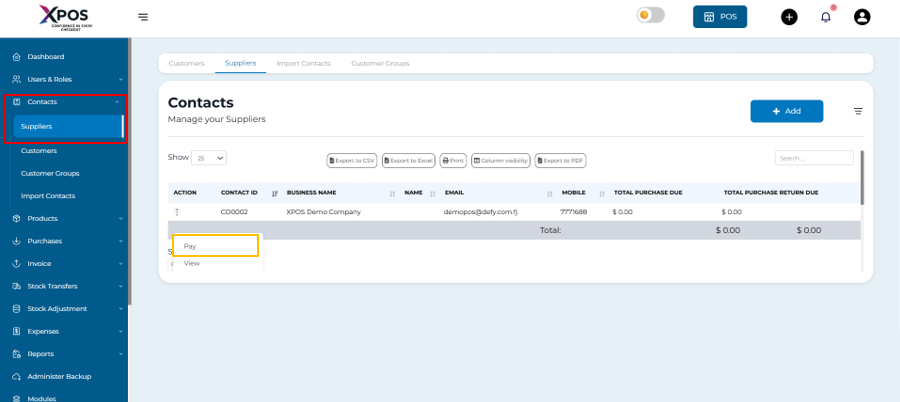Open the user profile avatar icon

pyautogui.click(x=862, y=17)
